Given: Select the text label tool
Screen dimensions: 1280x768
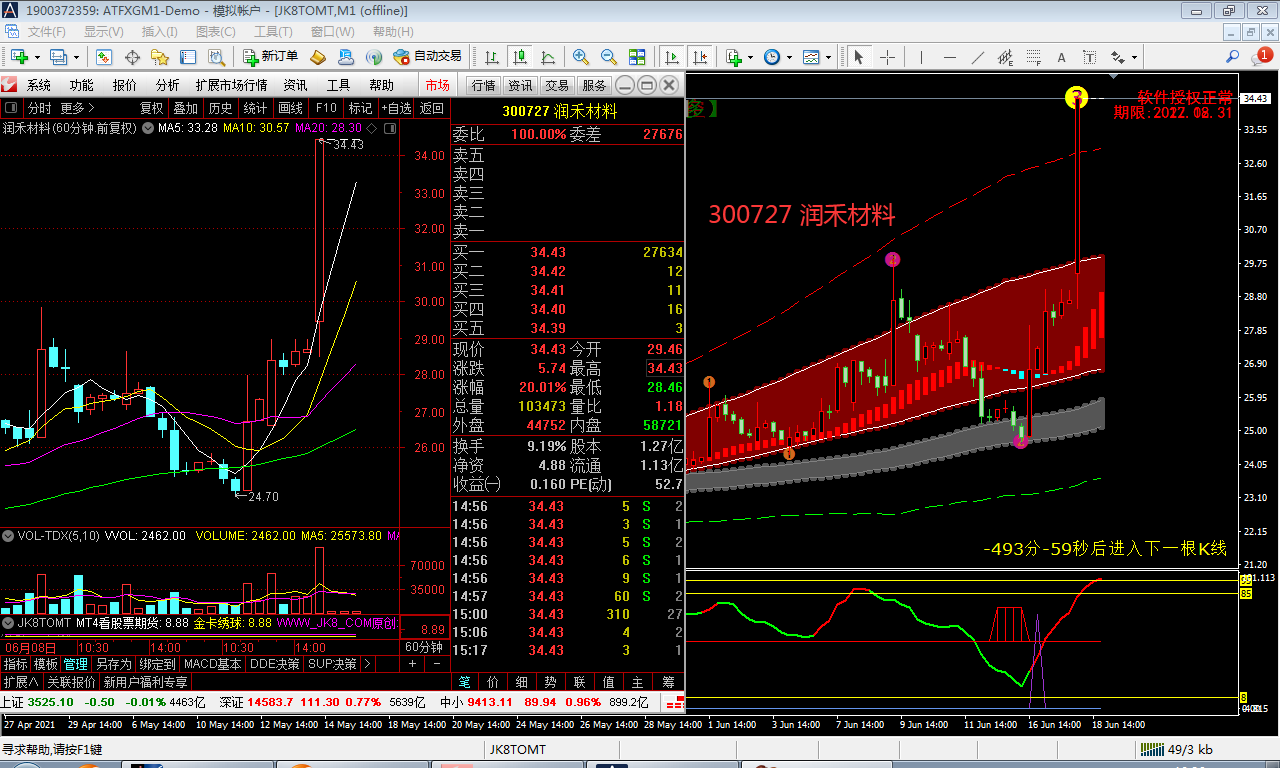Looking at the screenshot, I should [1090, 57].
